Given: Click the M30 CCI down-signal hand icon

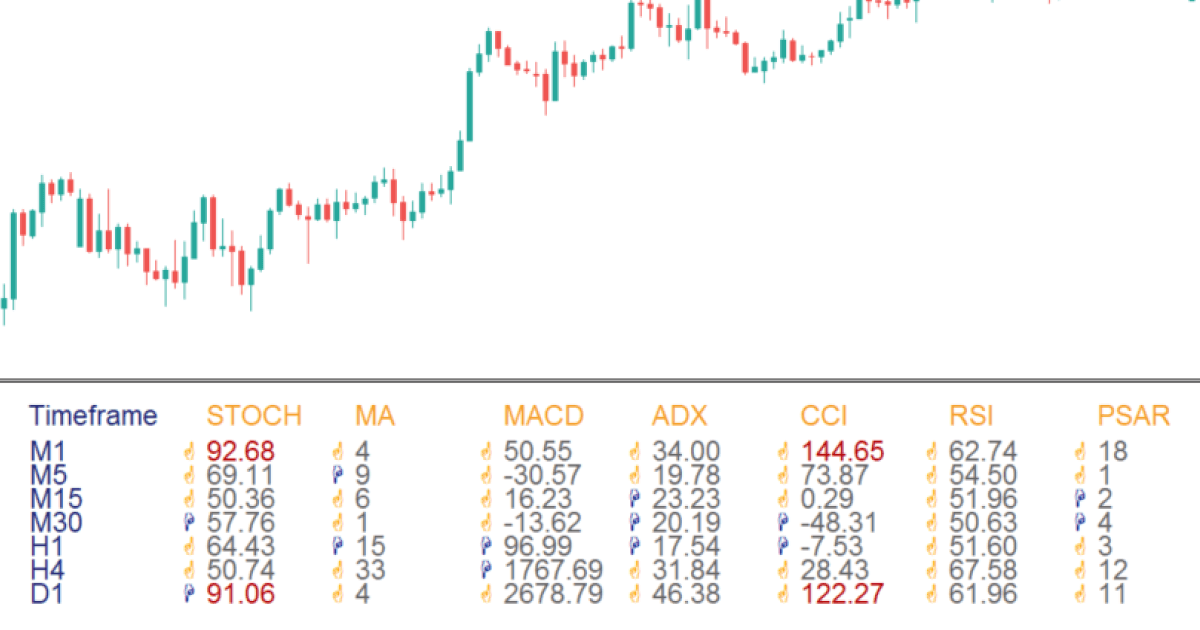Looking at the screenshot, I should (783, 523).
